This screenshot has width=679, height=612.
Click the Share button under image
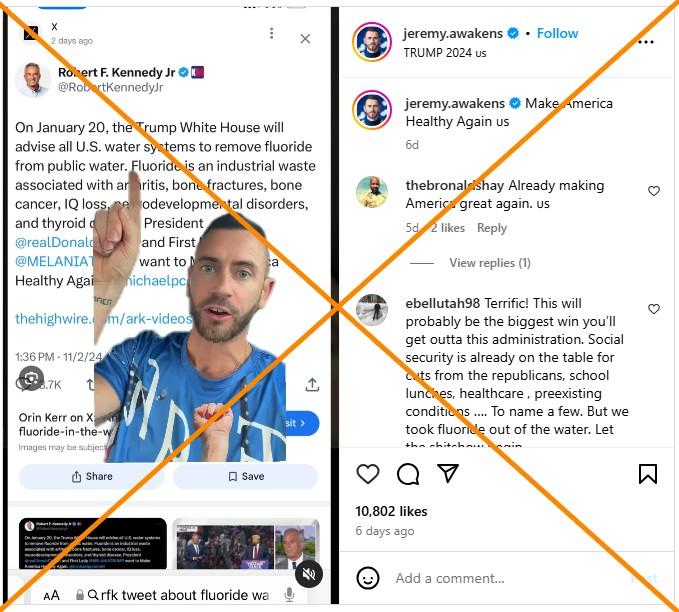(x=91, y=476)
